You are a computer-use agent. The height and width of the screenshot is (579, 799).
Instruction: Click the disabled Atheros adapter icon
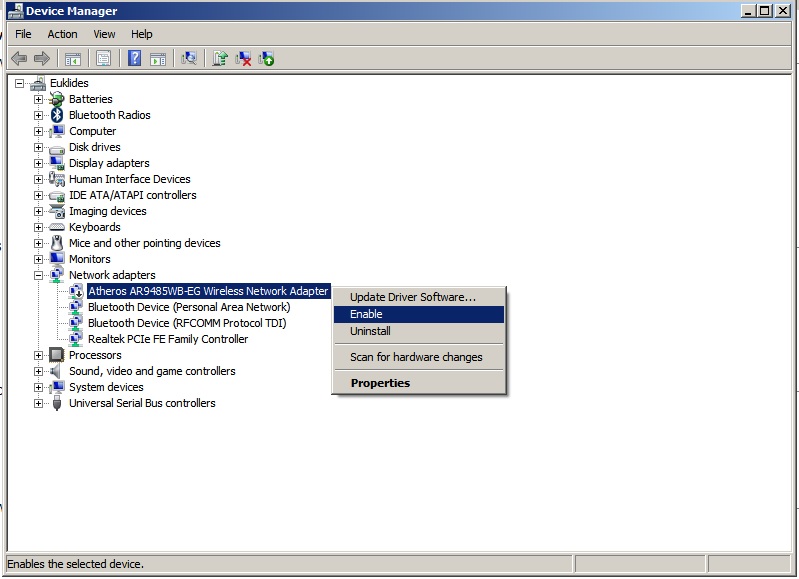click(76, 291)
